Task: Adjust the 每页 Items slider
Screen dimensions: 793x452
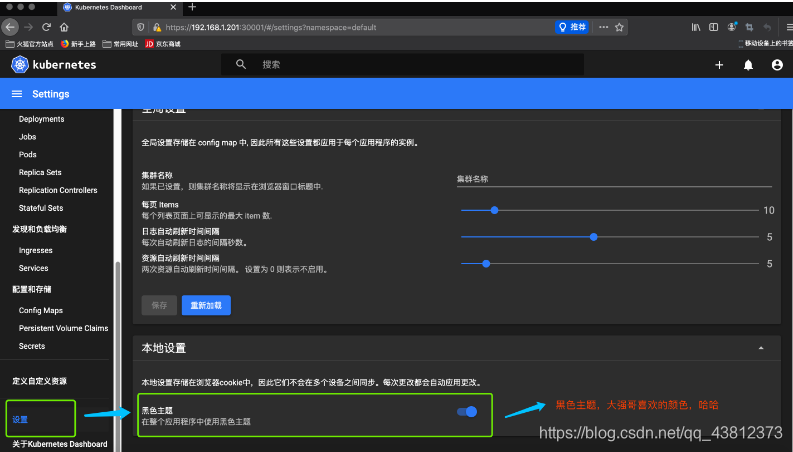Action: 609,210
